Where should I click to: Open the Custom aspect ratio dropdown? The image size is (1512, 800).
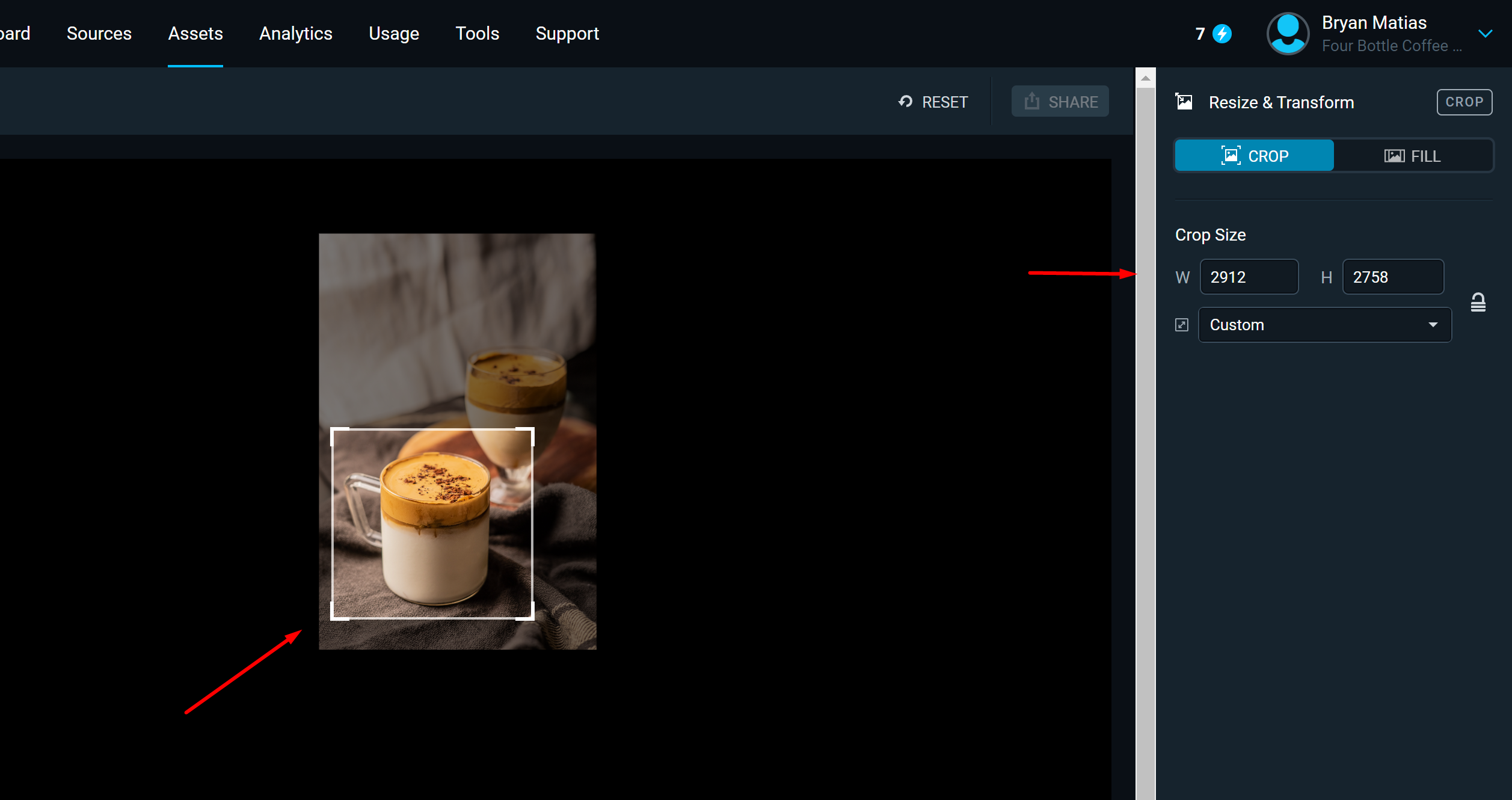pos(1324,324)
